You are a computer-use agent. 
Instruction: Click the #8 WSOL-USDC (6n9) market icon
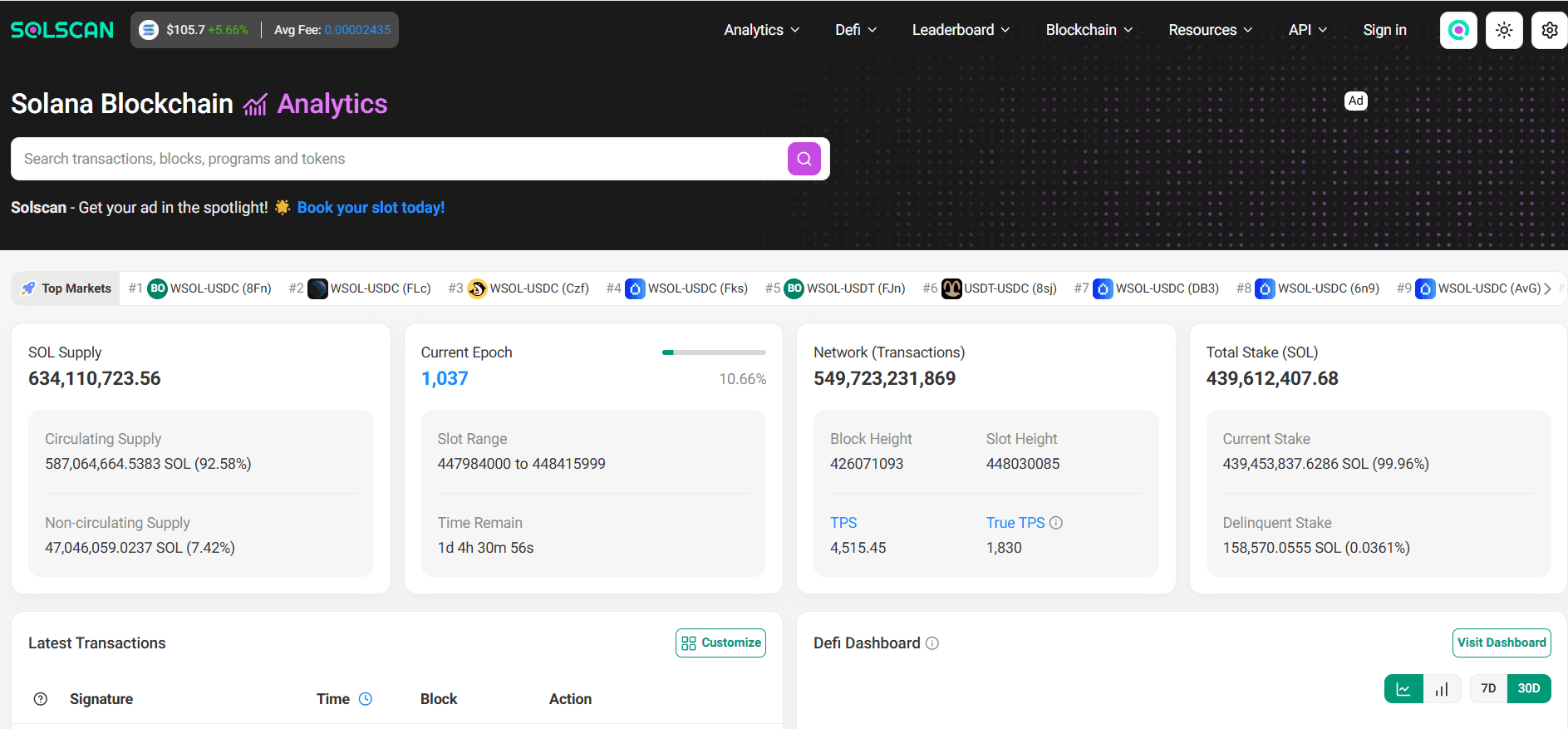1265,288
